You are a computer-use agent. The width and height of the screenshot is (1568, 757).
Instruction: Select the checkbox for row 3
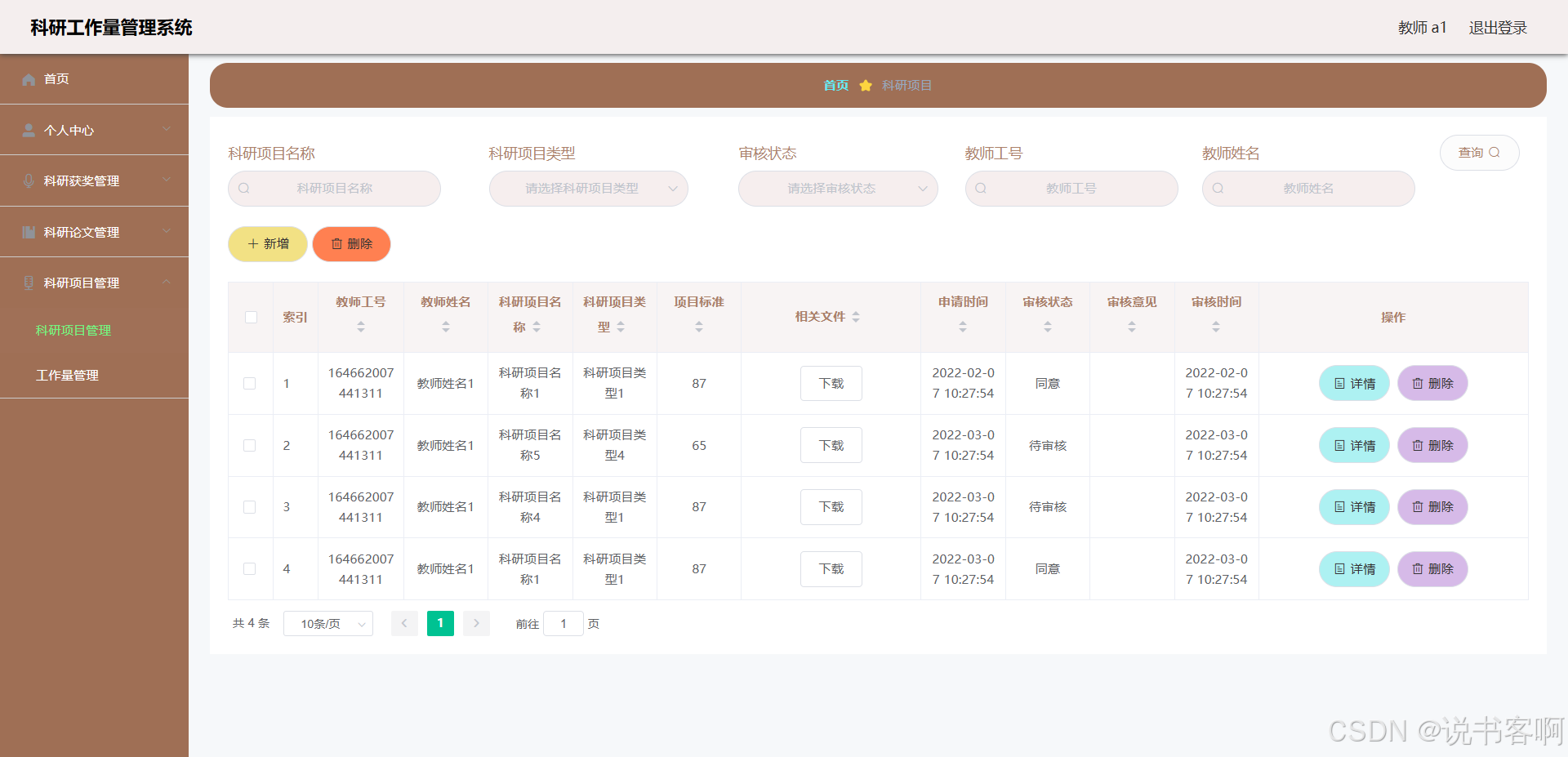coord(250,507)
